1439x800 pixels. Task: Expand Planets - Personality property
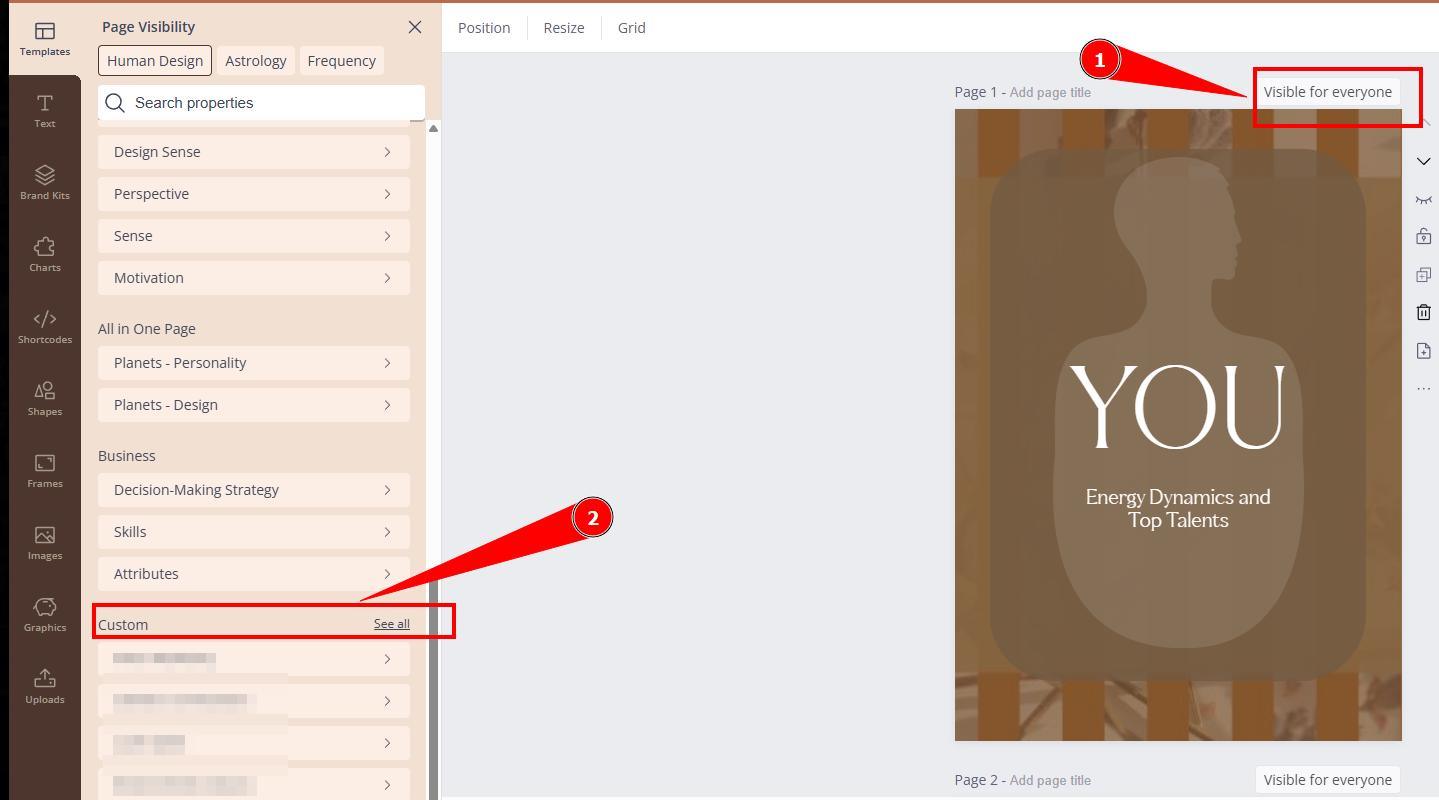point(254,363)
